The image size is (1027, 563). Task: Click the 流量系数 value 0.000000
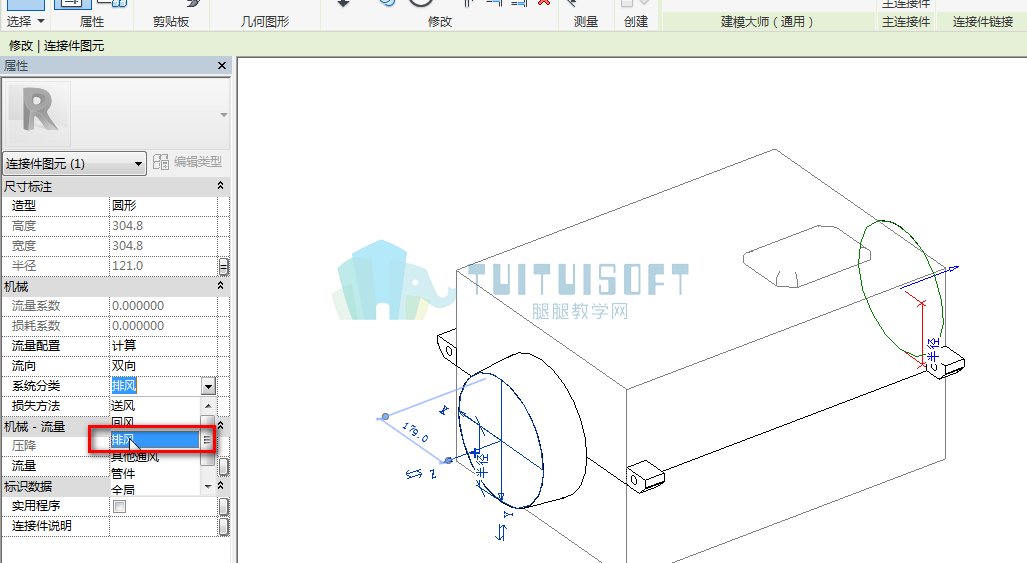[162, 306]
